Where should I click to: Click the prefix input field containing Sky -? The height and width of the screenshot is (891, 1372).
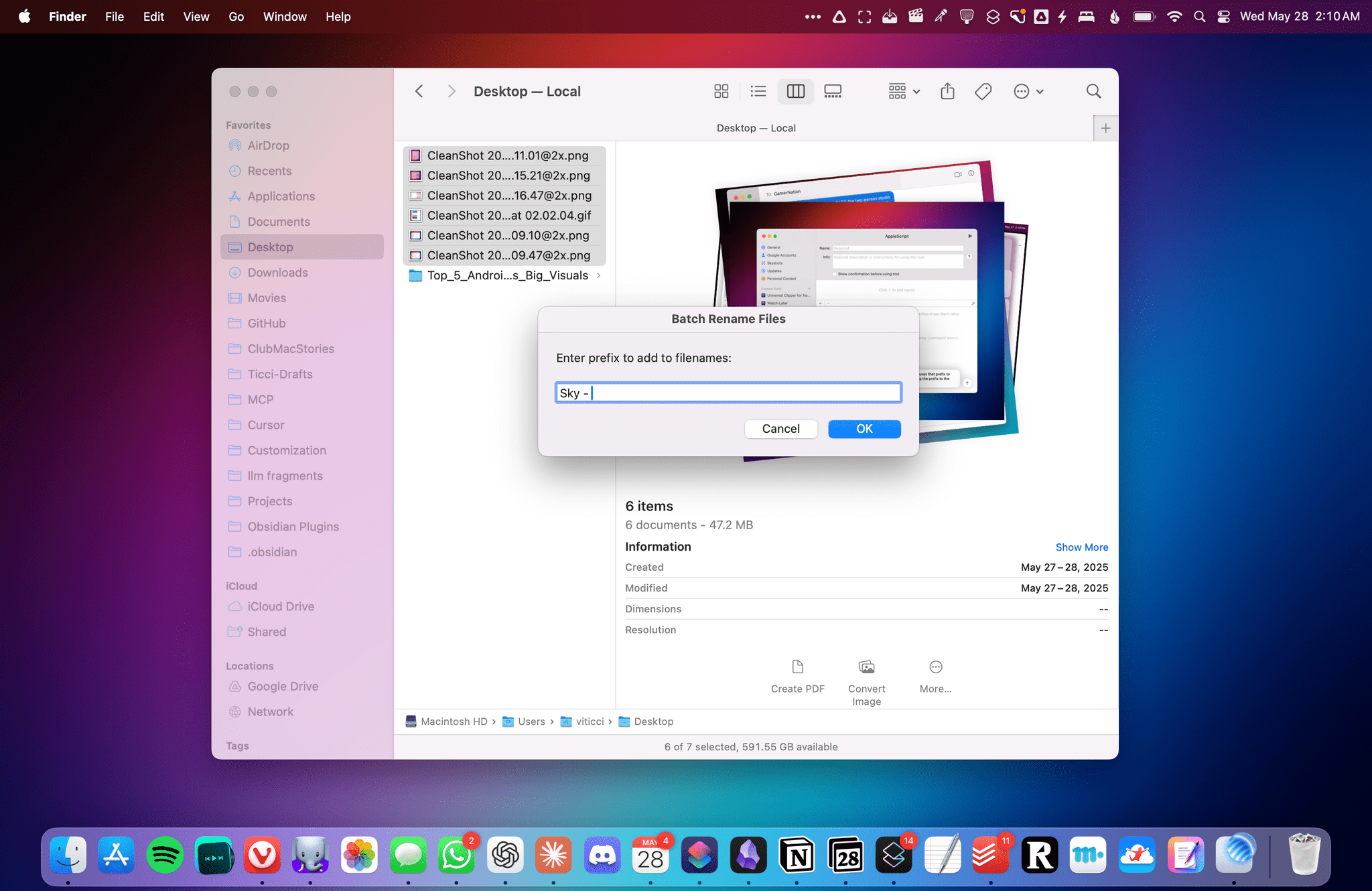click(x=728, y=393)
